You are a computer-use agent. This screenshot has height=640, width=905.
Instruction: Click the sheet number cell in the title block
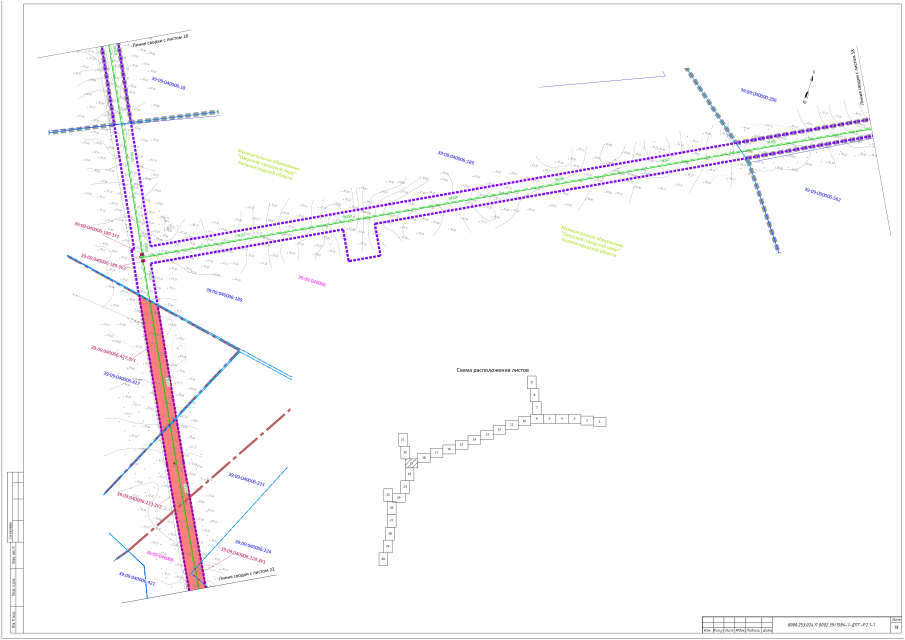[895, 627]
